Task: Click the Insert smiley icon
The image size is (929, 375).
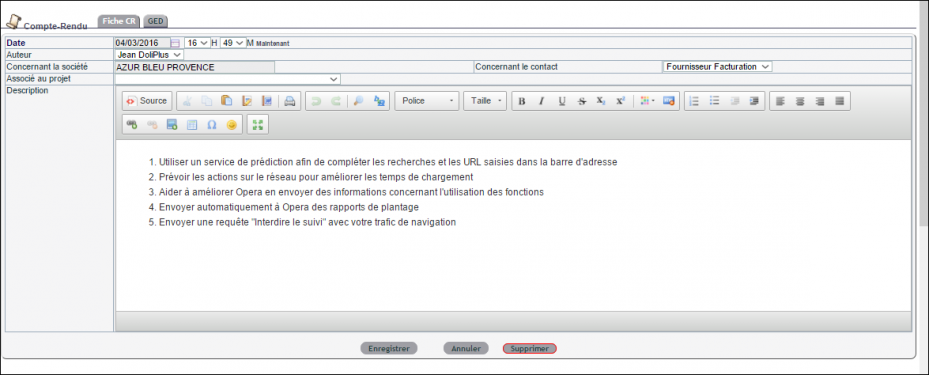Action: point(232,125)
